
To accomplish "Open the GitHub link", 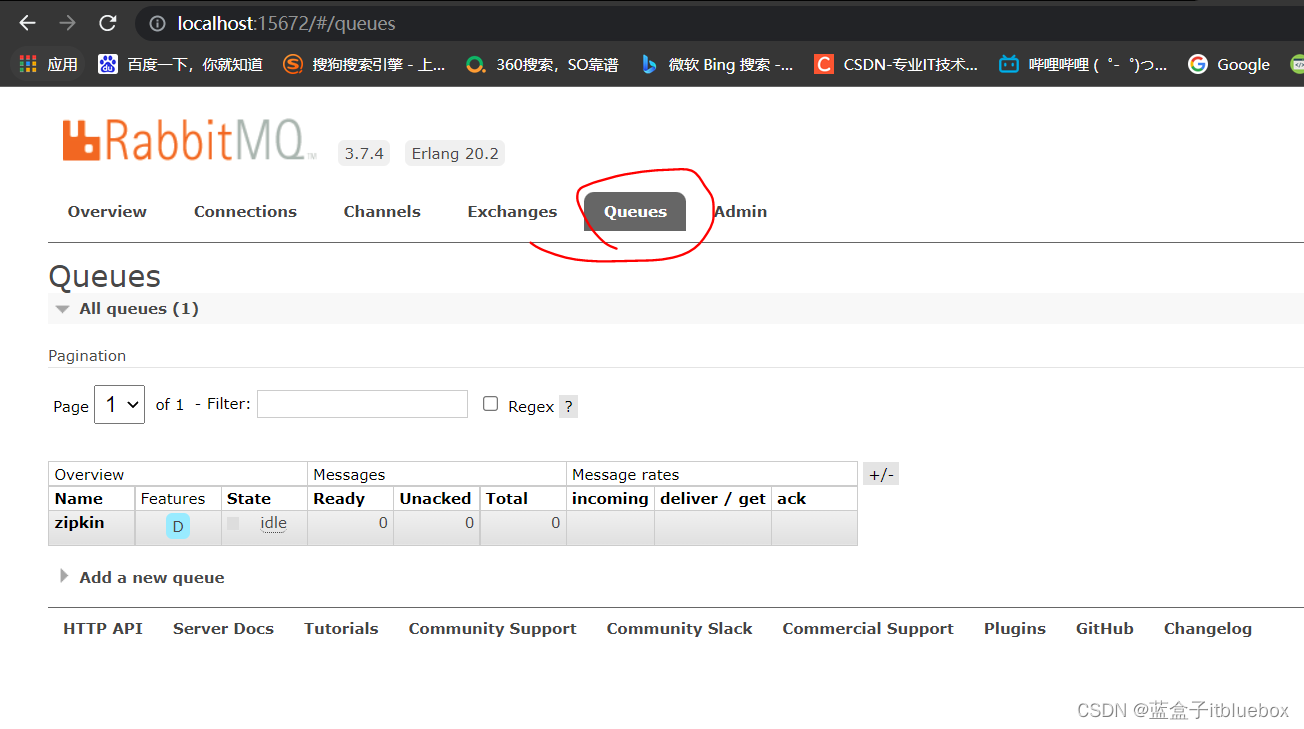I will coord(1105,628).
